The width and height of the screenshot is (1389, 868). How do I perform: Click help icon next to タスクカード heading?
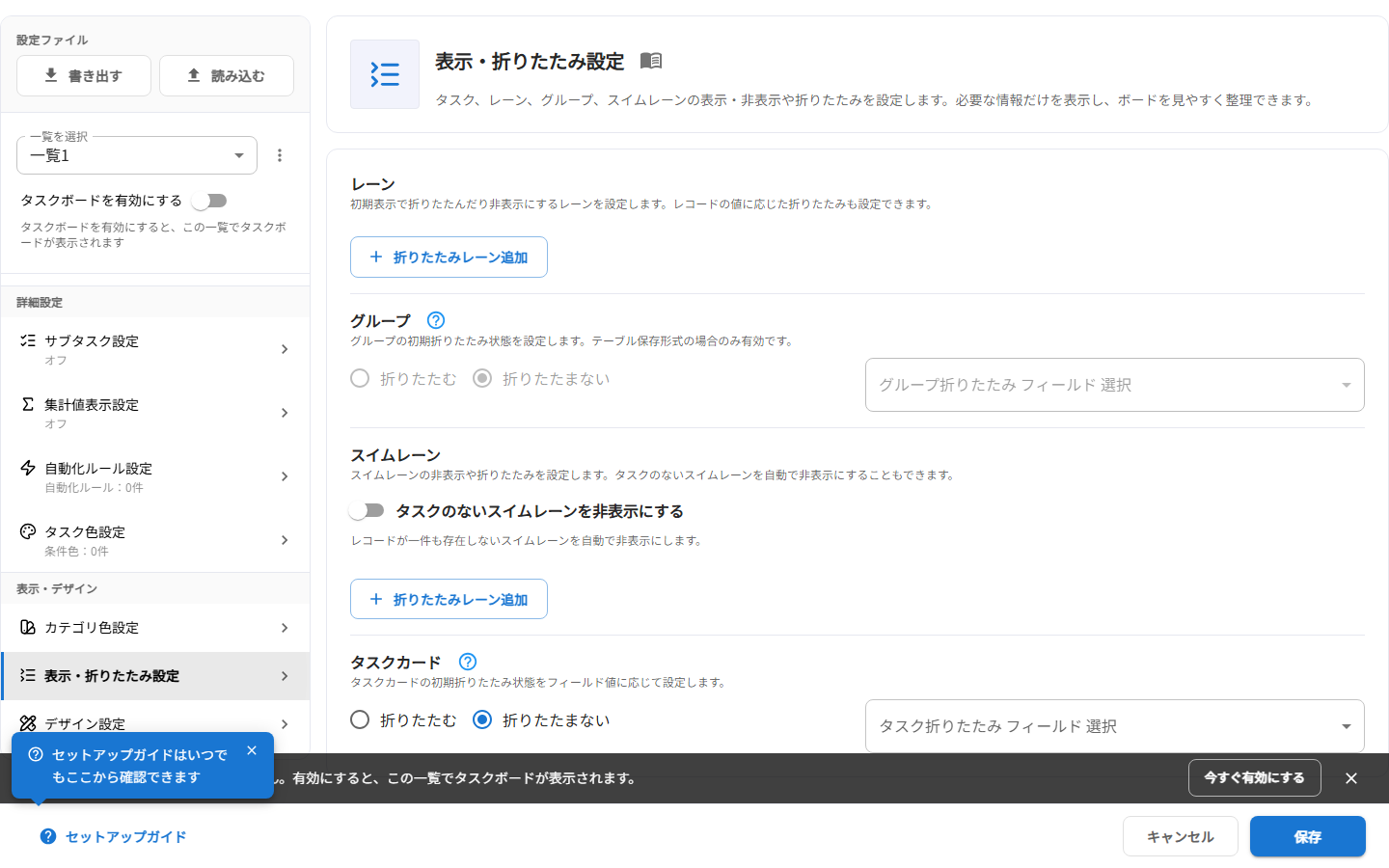[468, 662]
